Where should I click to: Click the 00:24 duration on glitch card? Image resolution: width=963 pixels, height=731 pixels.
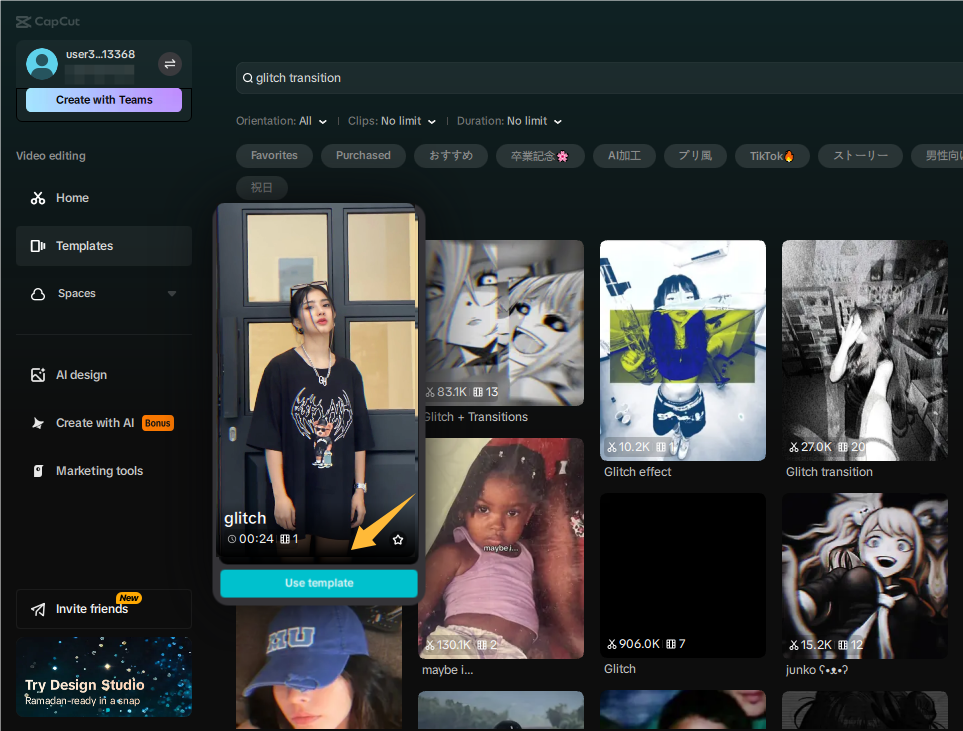[251, 539]
